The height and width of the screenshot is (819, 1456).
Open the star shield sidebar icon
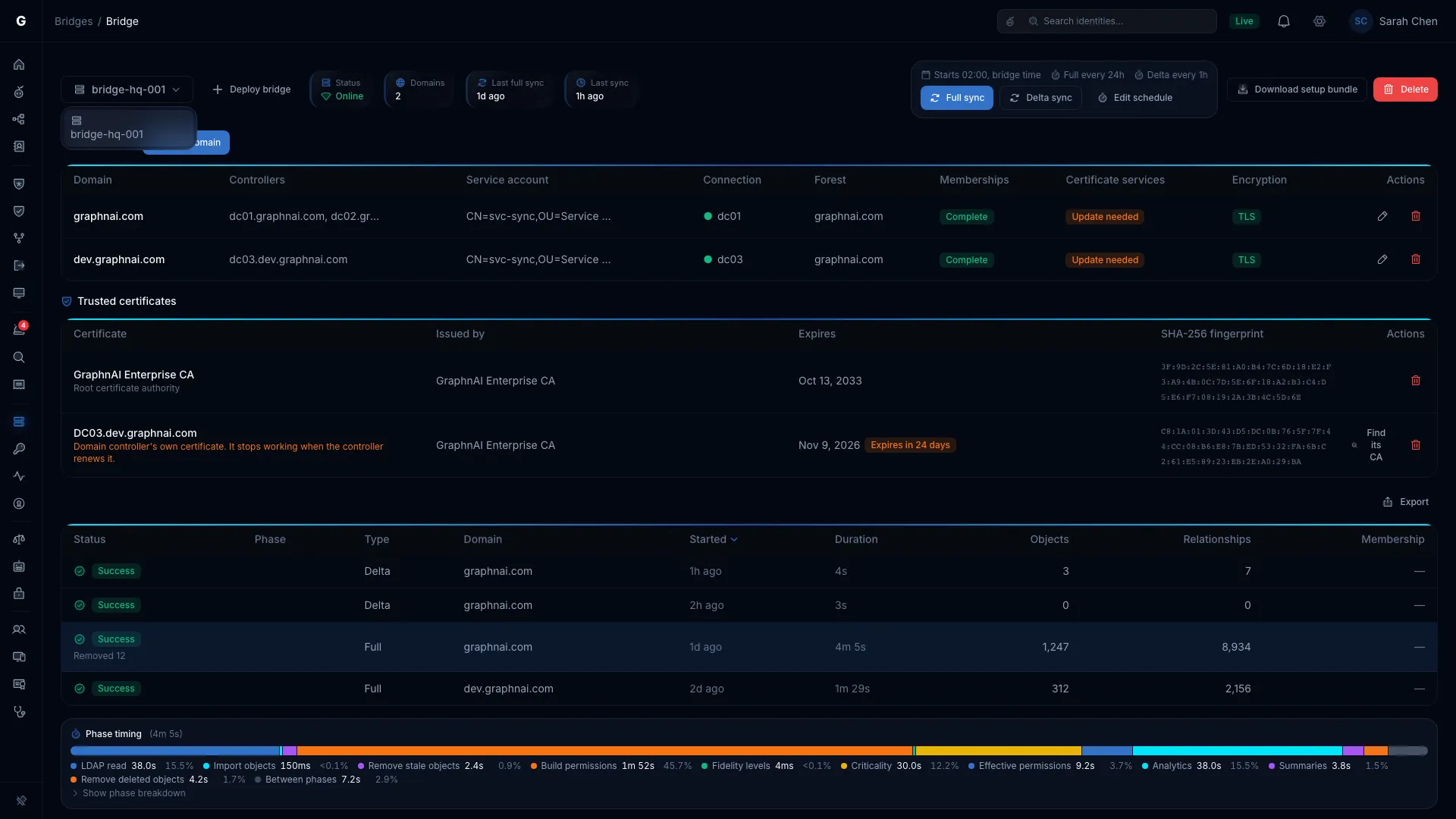tap(20, 184)
